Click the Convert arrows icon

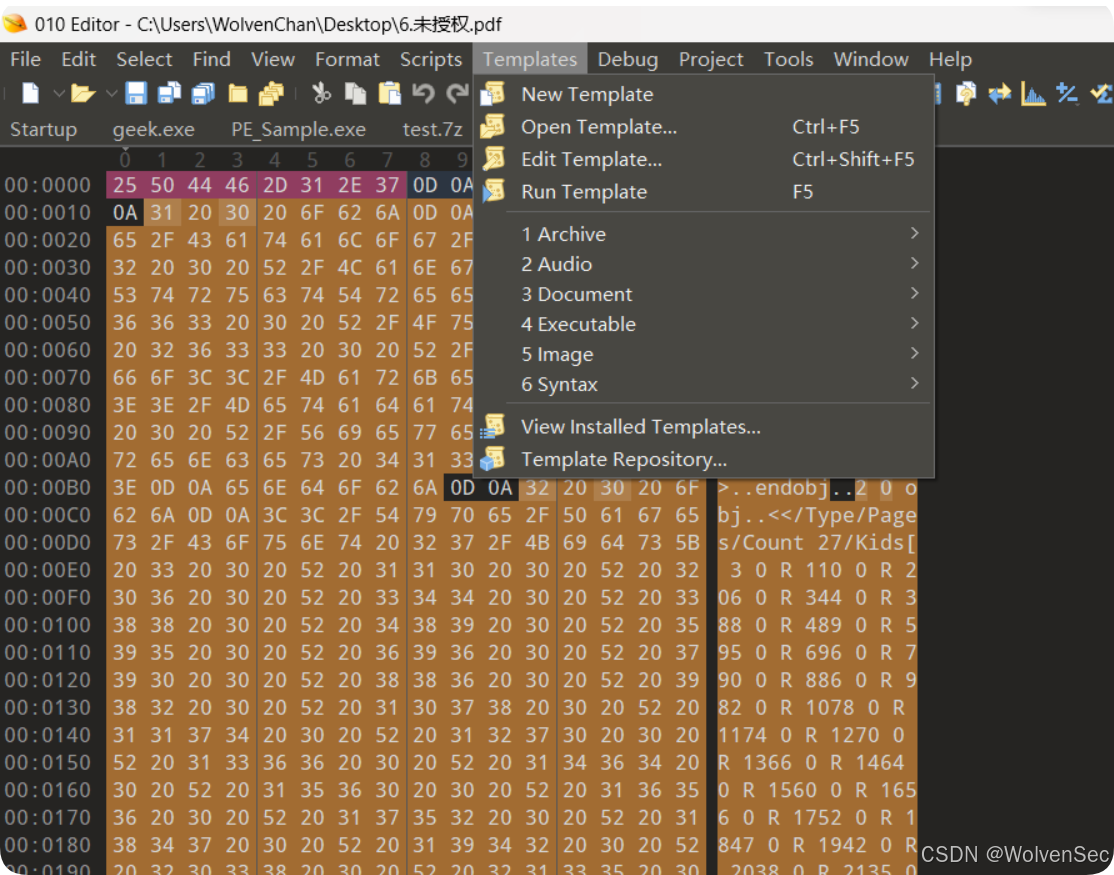point(1000,93)
